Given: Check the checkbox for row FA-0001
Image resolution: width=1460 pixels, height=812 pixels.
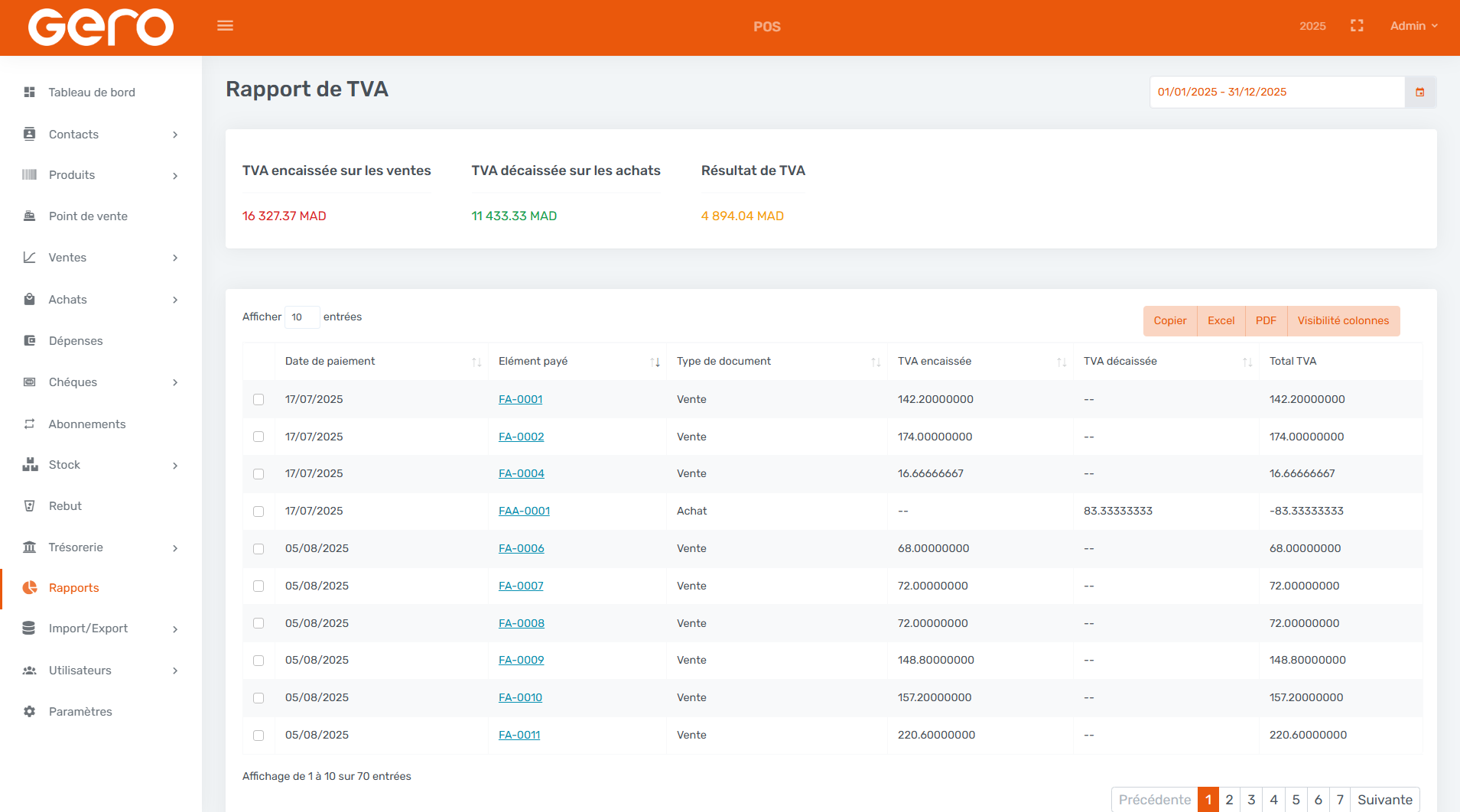Looking at the screenshot, I should pos(259,400).
